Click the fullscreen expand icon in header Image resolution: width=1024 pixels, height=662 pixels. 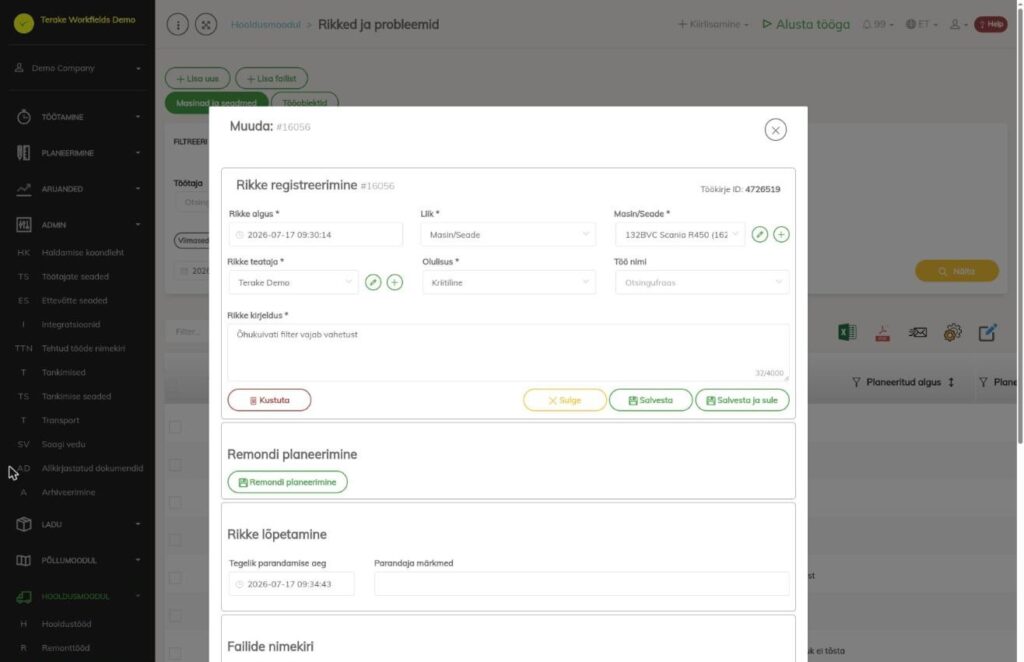click(206, 25)
